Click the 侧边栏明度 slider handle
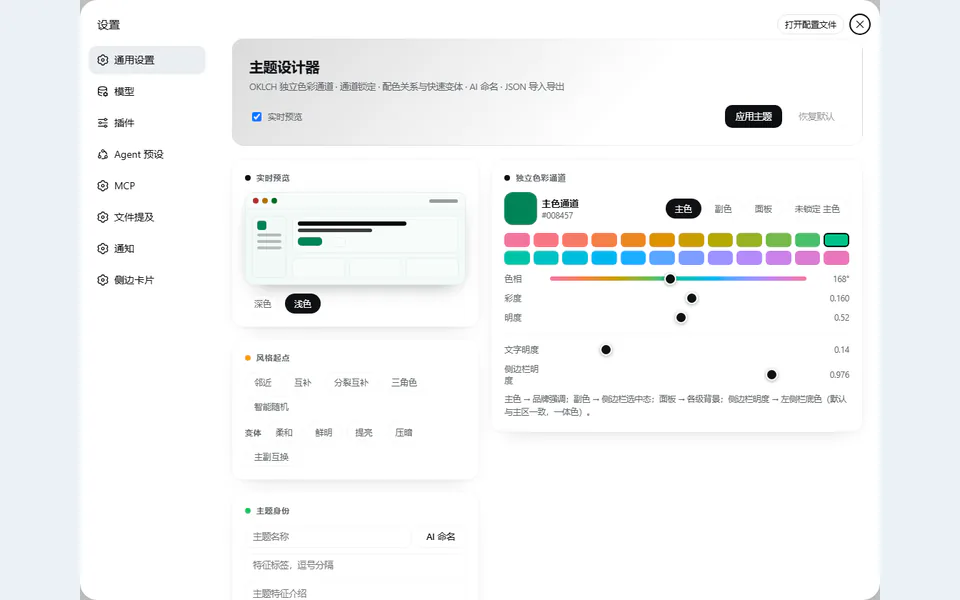Viewport: 960px width, 600px height. pos(771,375)
